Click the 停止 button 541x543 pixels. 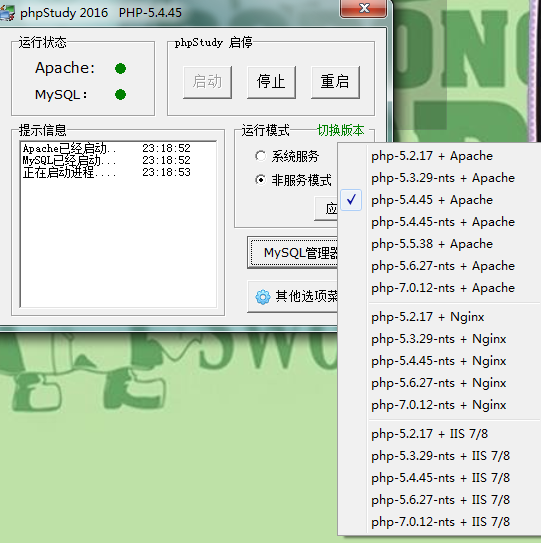271,82
